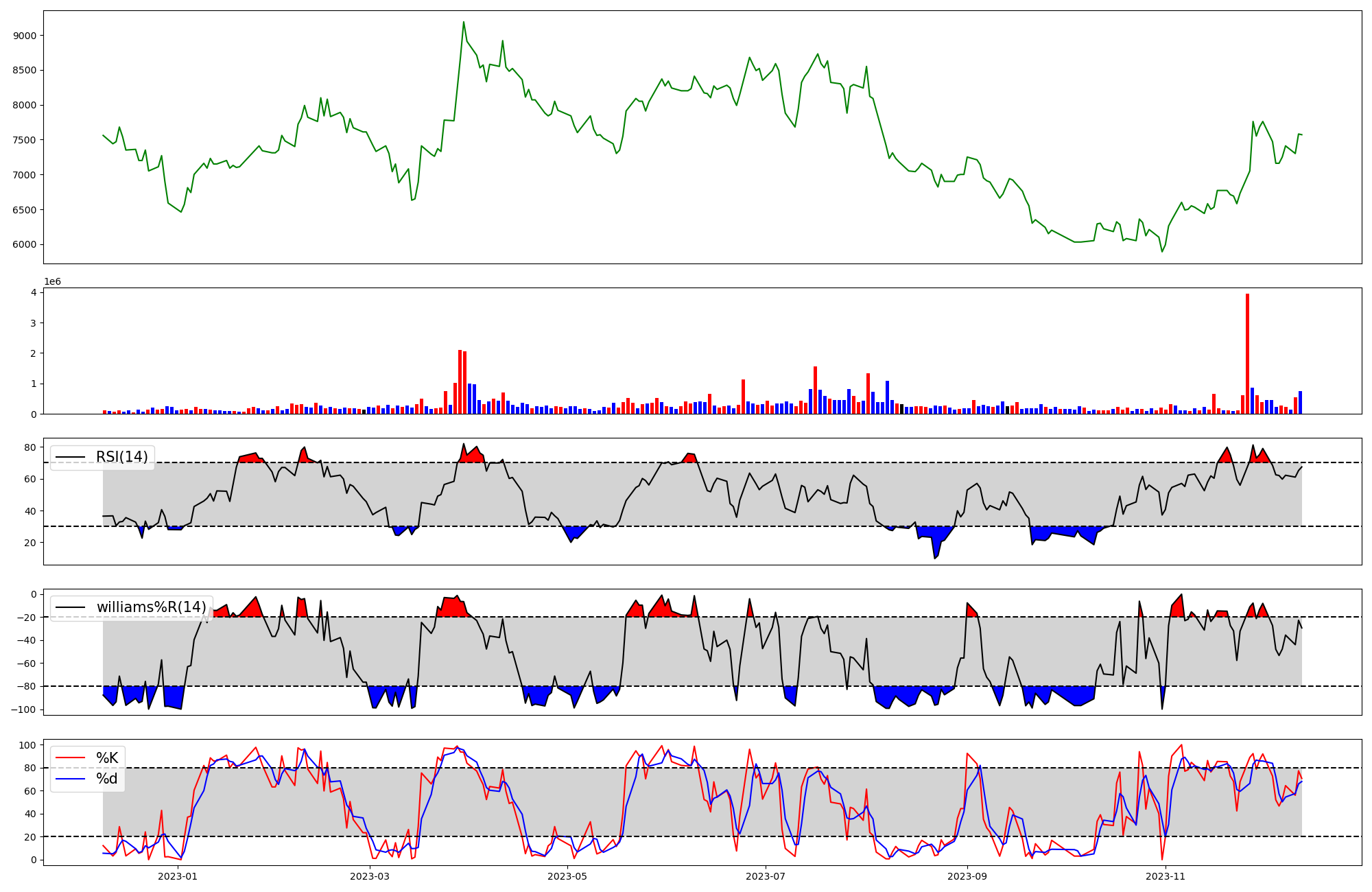The width and height of the screenshot is (1372, 892).
Task: Click the 2023-03 x-axis date label
Action: click(370, 876)
